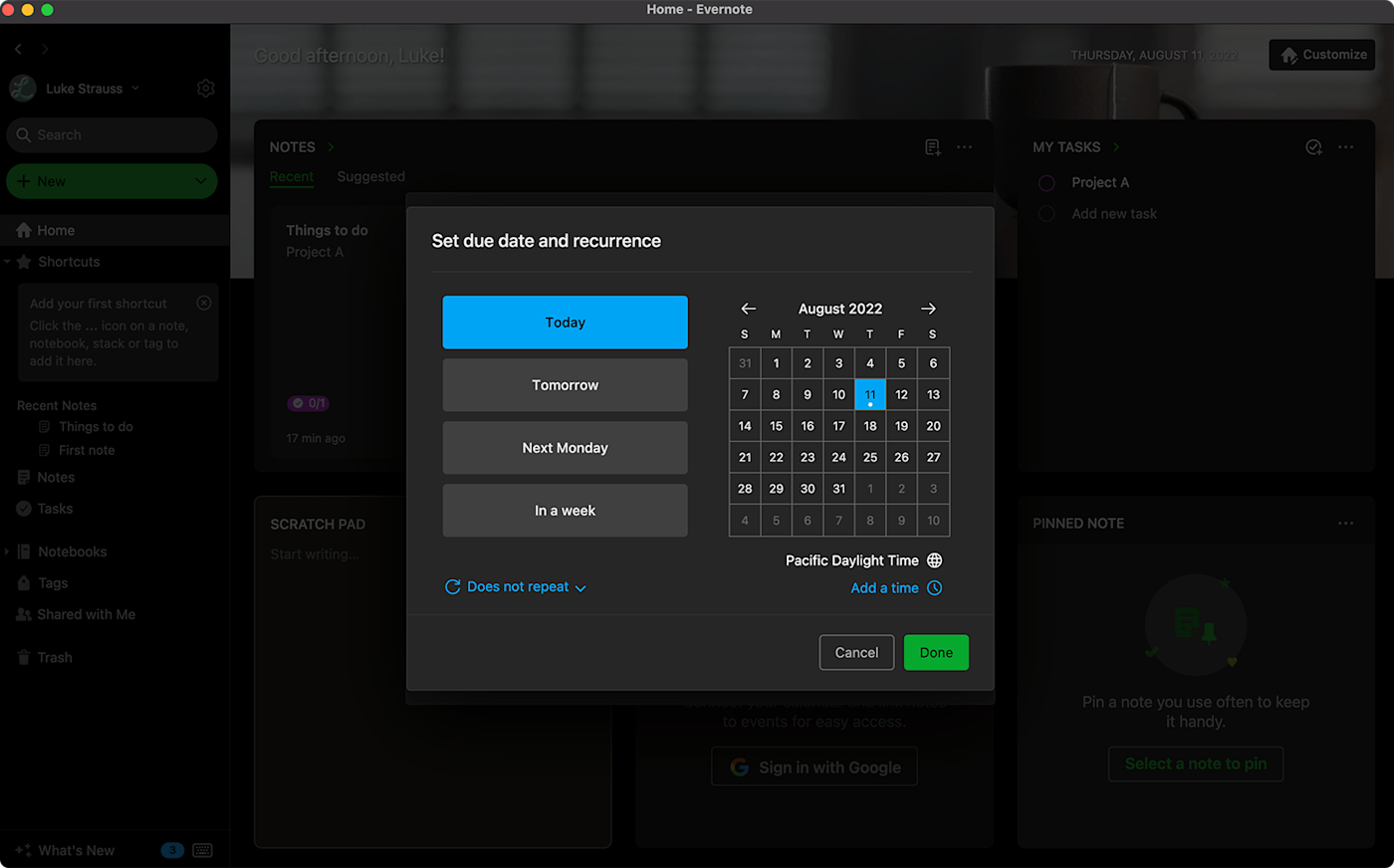Switch to the Suggested notes tab
The image size is (1394, 868).
point(370,177)
